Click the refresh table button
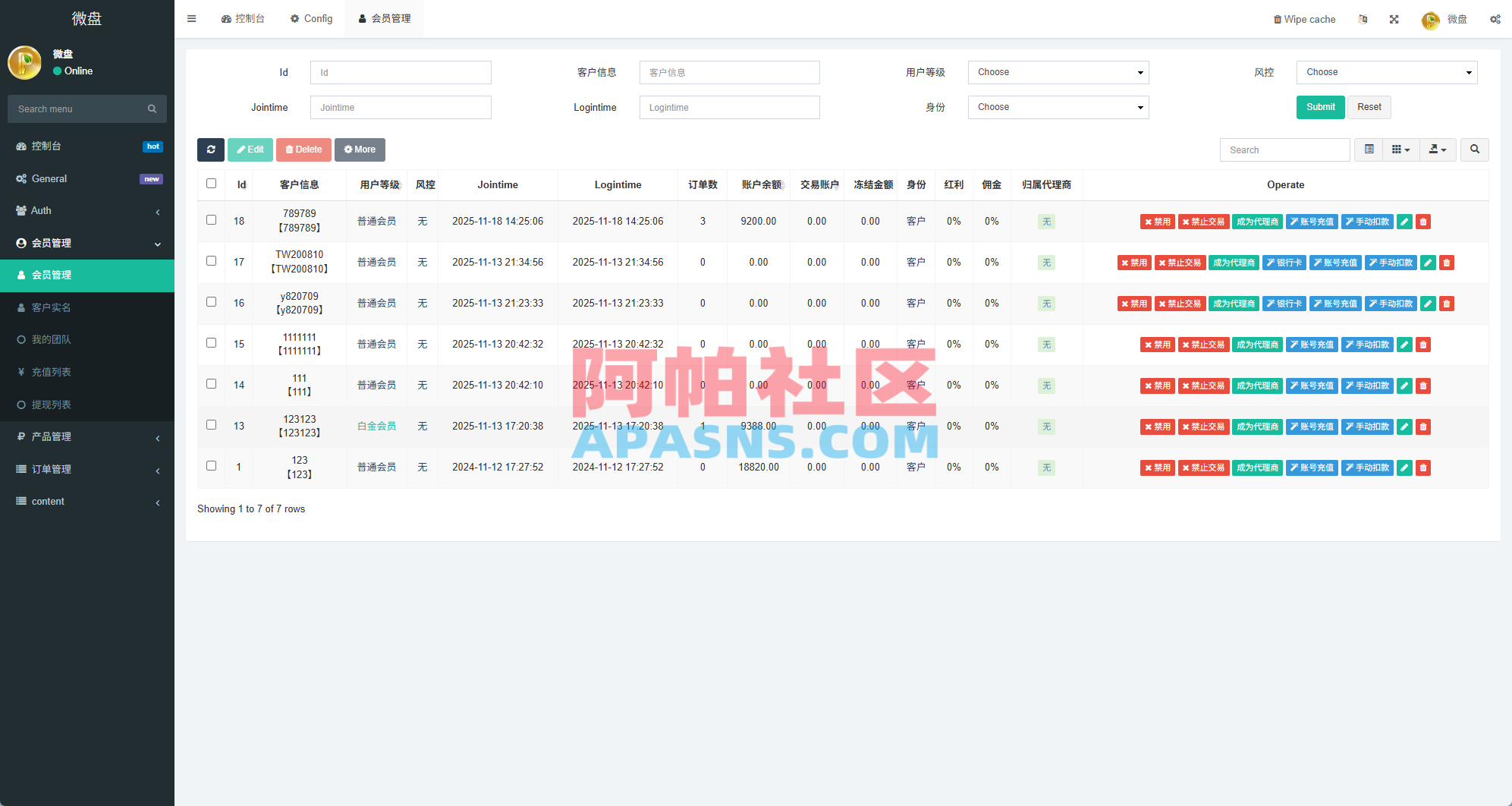The width and height of the screenshot is (1512, 806). click(211, 150)
